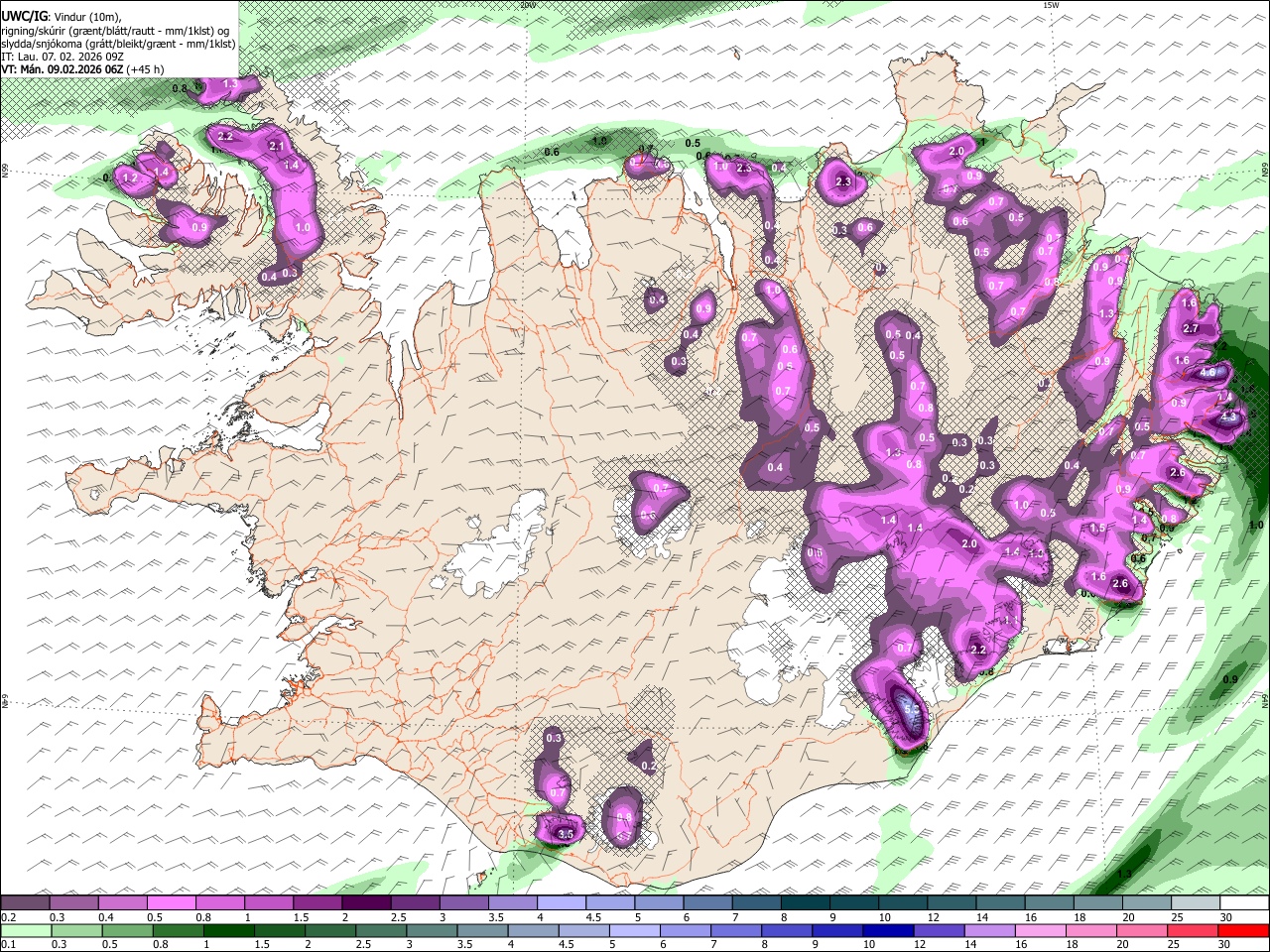Viewport: 1270px width, 952px height.
Task: Pick the rain legend swatch between 2.5 and 3
Action: pos(380,930)
